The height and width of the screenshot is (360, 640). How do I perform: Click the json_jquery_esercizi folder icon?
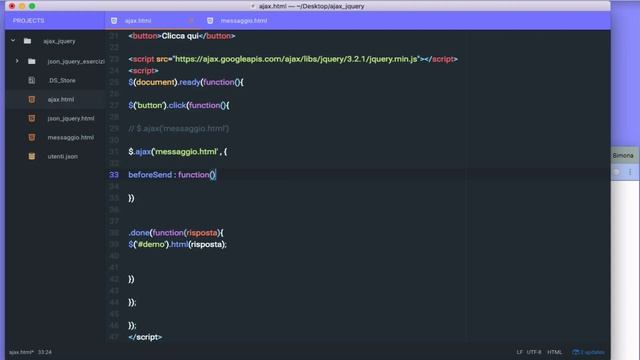31,61
